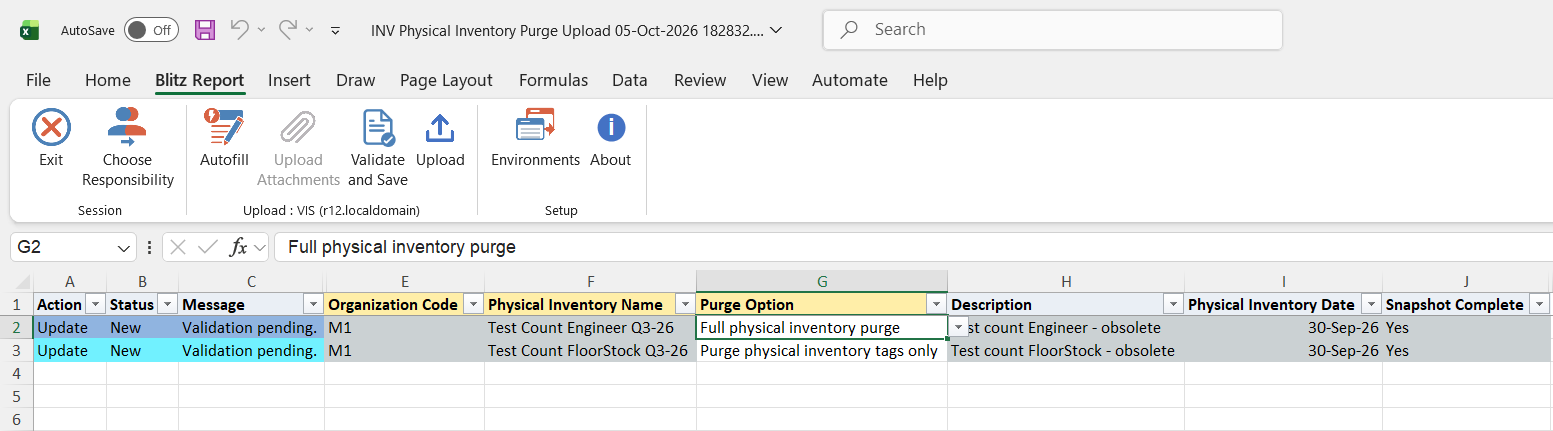Switch to the Home tab
The image size is (1553, 431).
pos(108,80)
